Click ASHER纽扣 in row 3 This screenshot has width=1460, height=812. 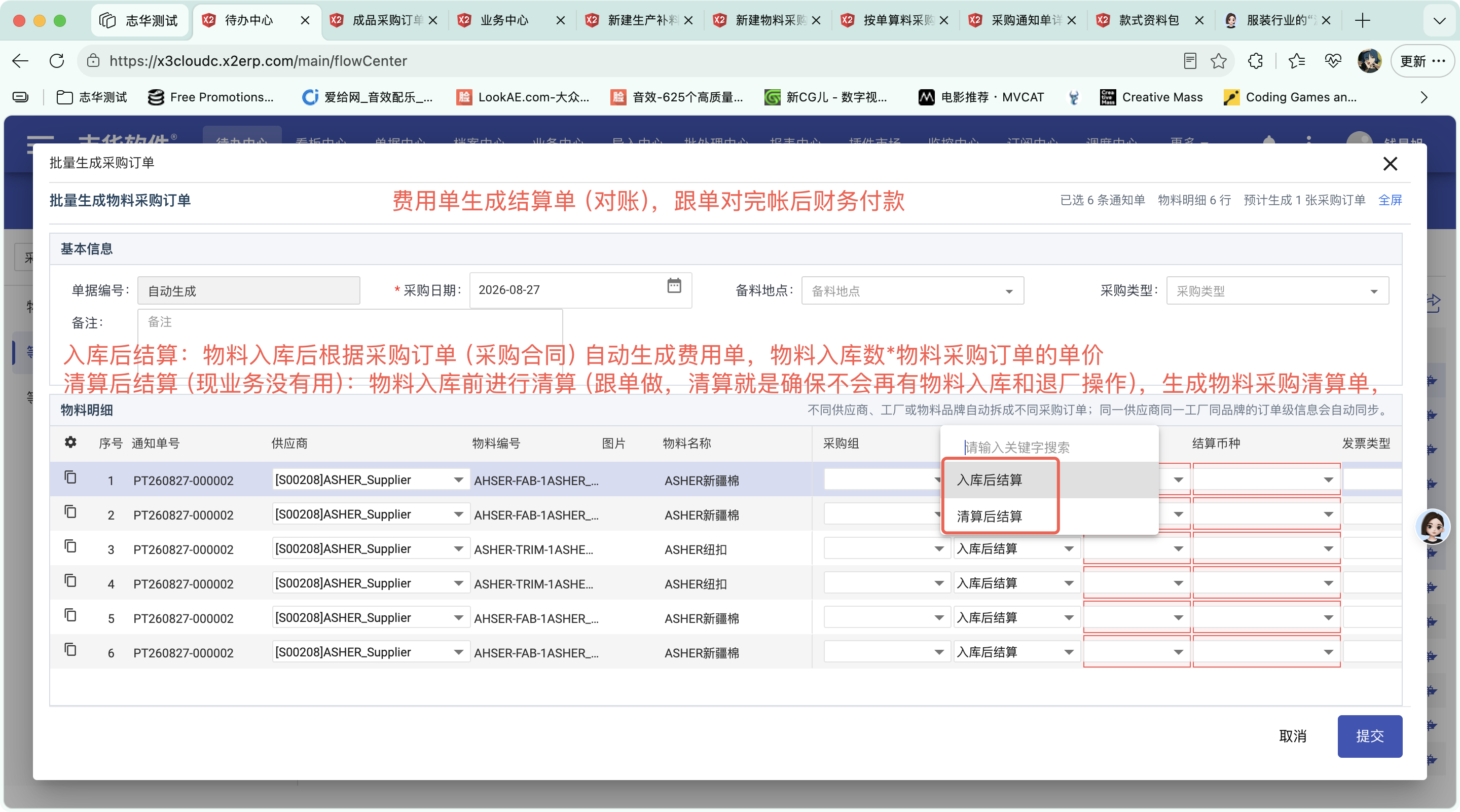point(696,549)
